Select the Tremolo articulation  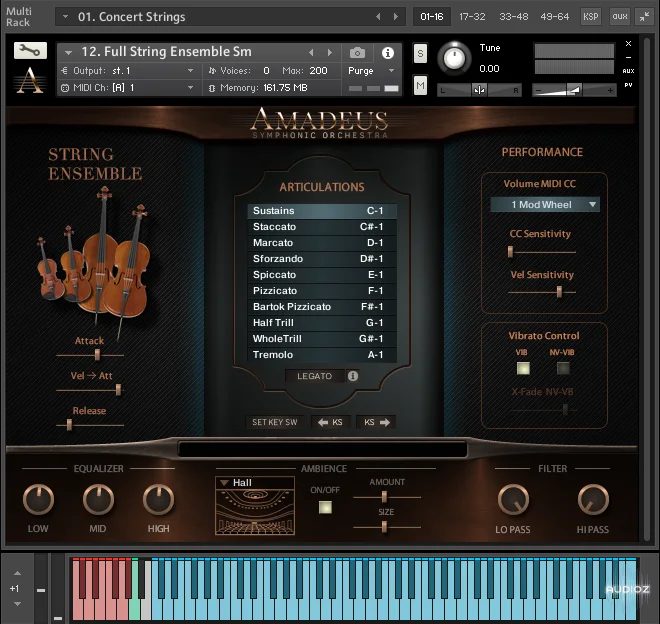[322, 355]
